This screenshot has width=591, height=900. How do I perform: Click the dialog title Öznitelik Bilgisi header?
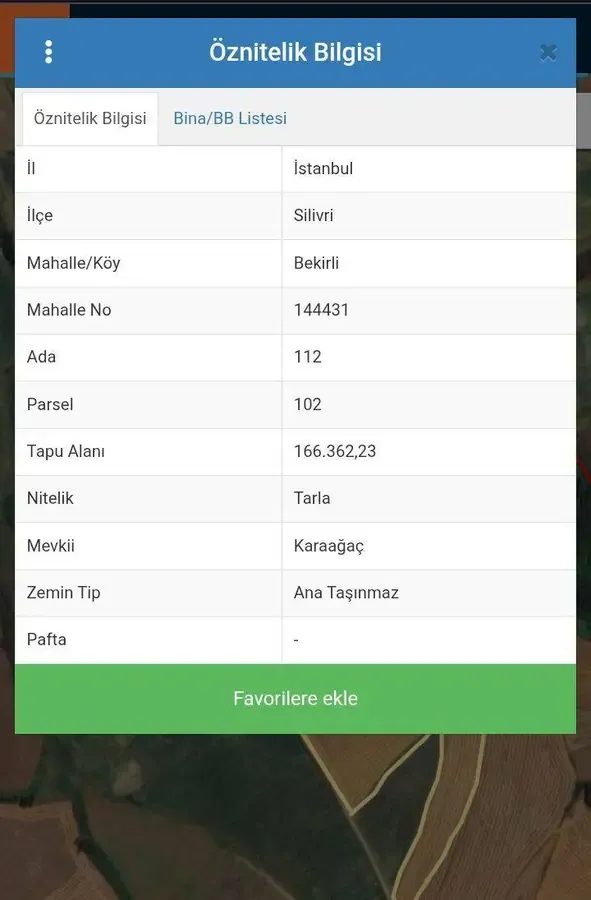tap(296, 52)
